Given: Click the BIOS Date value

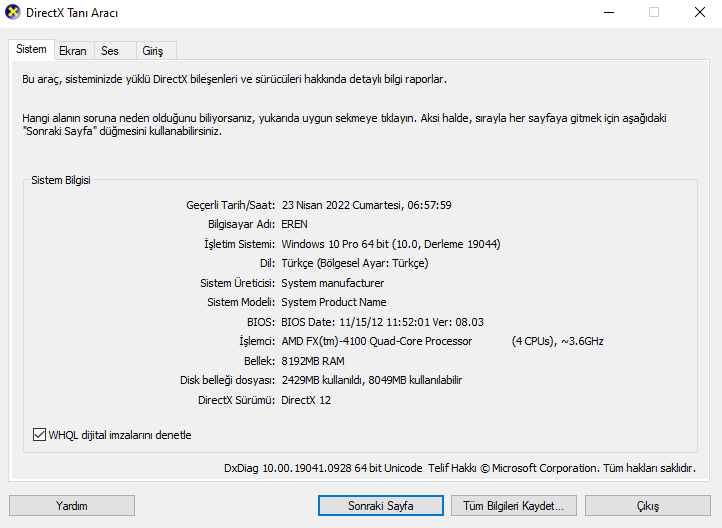Looking at the screenshot, I should pyautogui.click(x=383, y=322).
